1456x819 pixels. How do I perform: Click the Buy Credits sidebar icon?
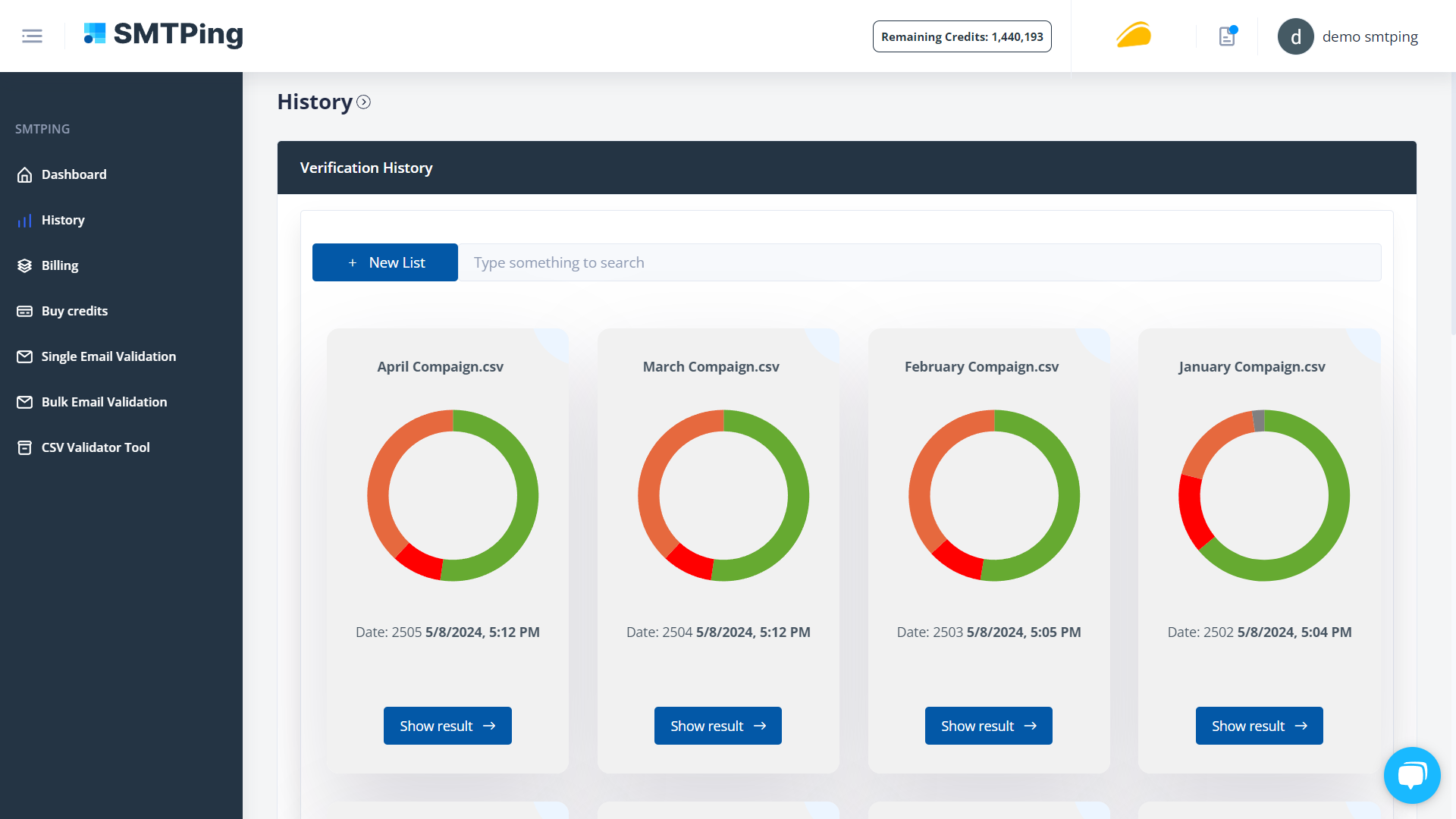click(24, 310)
